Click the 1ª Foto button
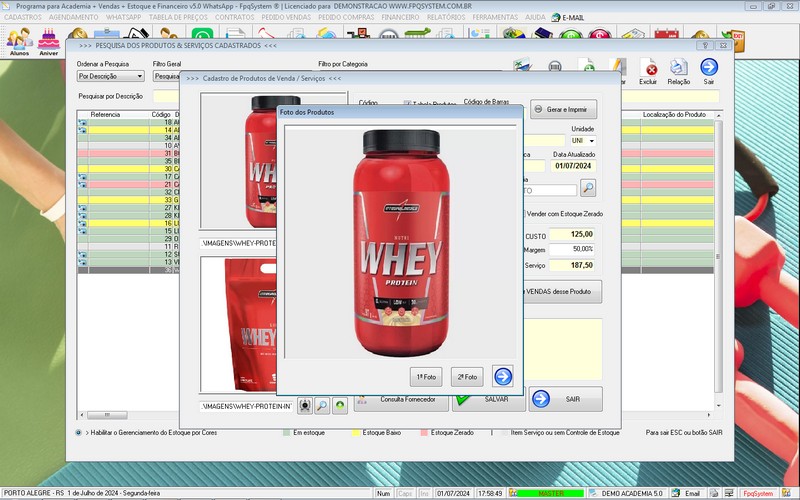This screenshot has height=500, width=800. coord(426,377)
